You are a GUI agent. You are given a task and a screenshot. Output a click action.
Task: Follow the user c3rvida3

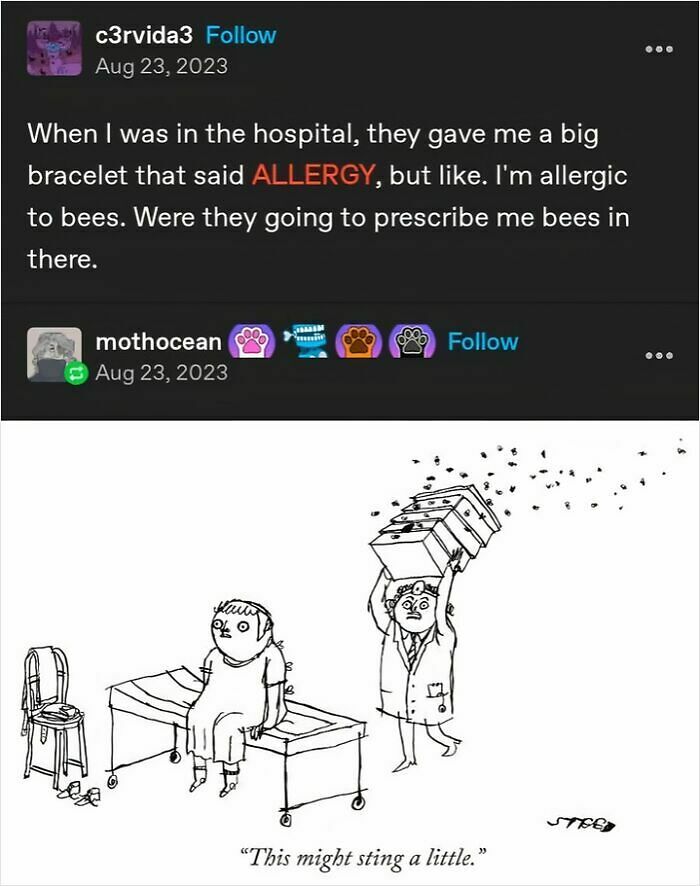coord(241,35)
